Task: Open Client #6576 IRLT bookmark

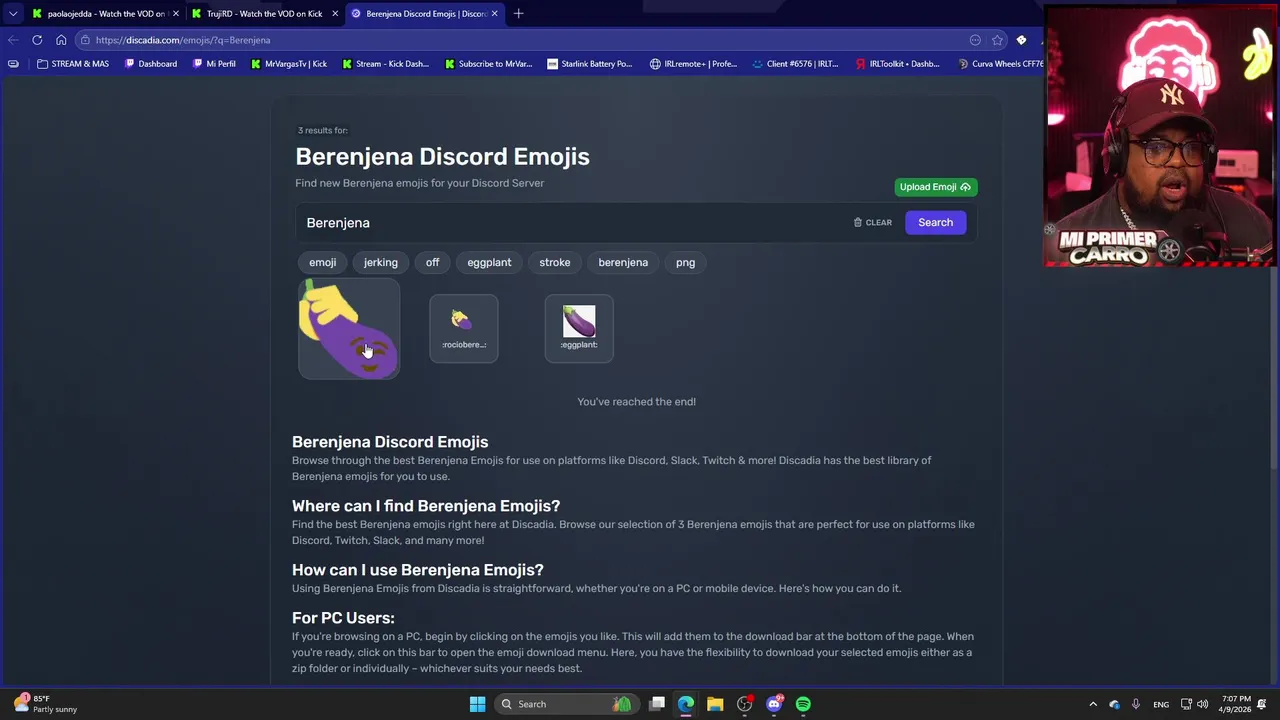Action: 795,64
